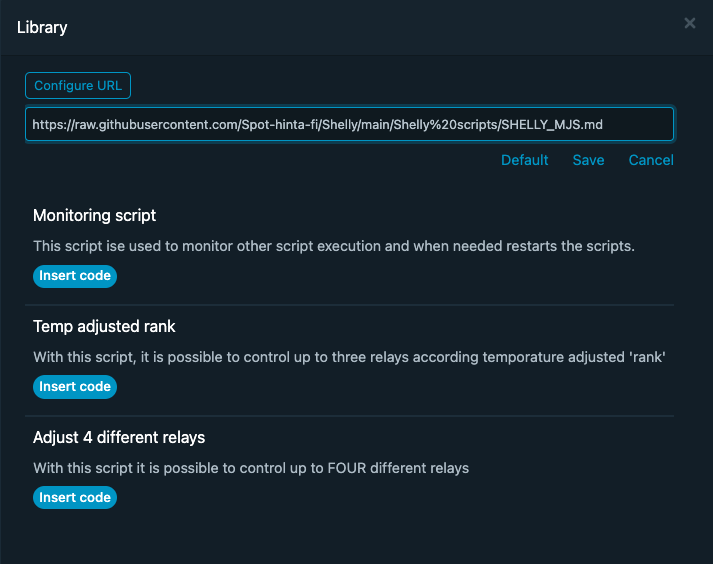The height and width of the screenshot is (564, 713).
Task: Save the configured library URL
Action: coord(588,160)
